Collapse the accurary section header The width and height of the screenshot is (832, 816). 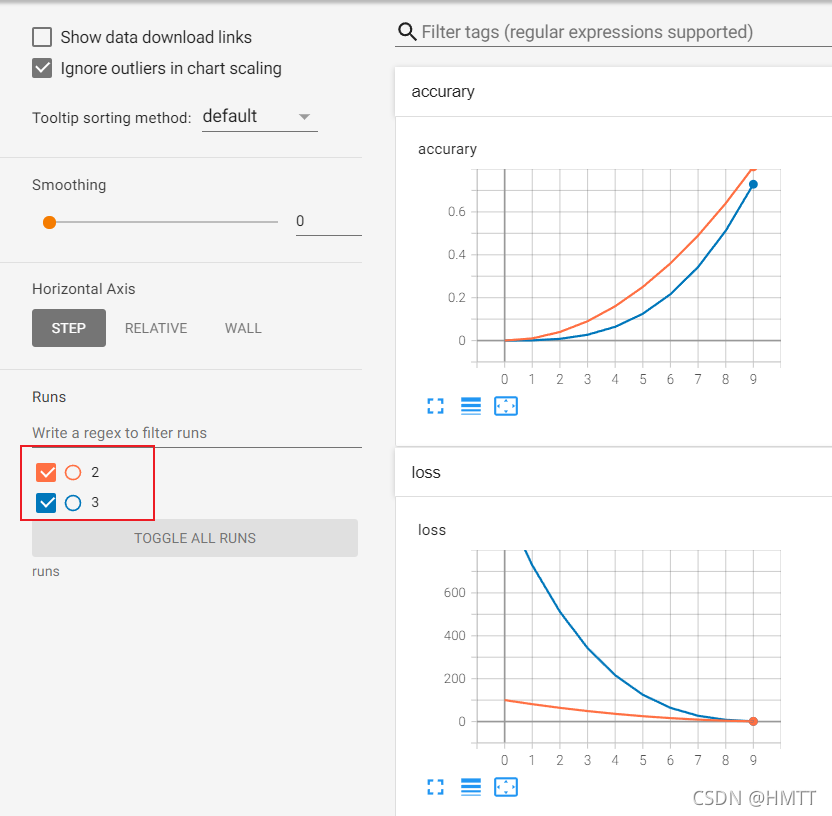[x=613, y=92]
